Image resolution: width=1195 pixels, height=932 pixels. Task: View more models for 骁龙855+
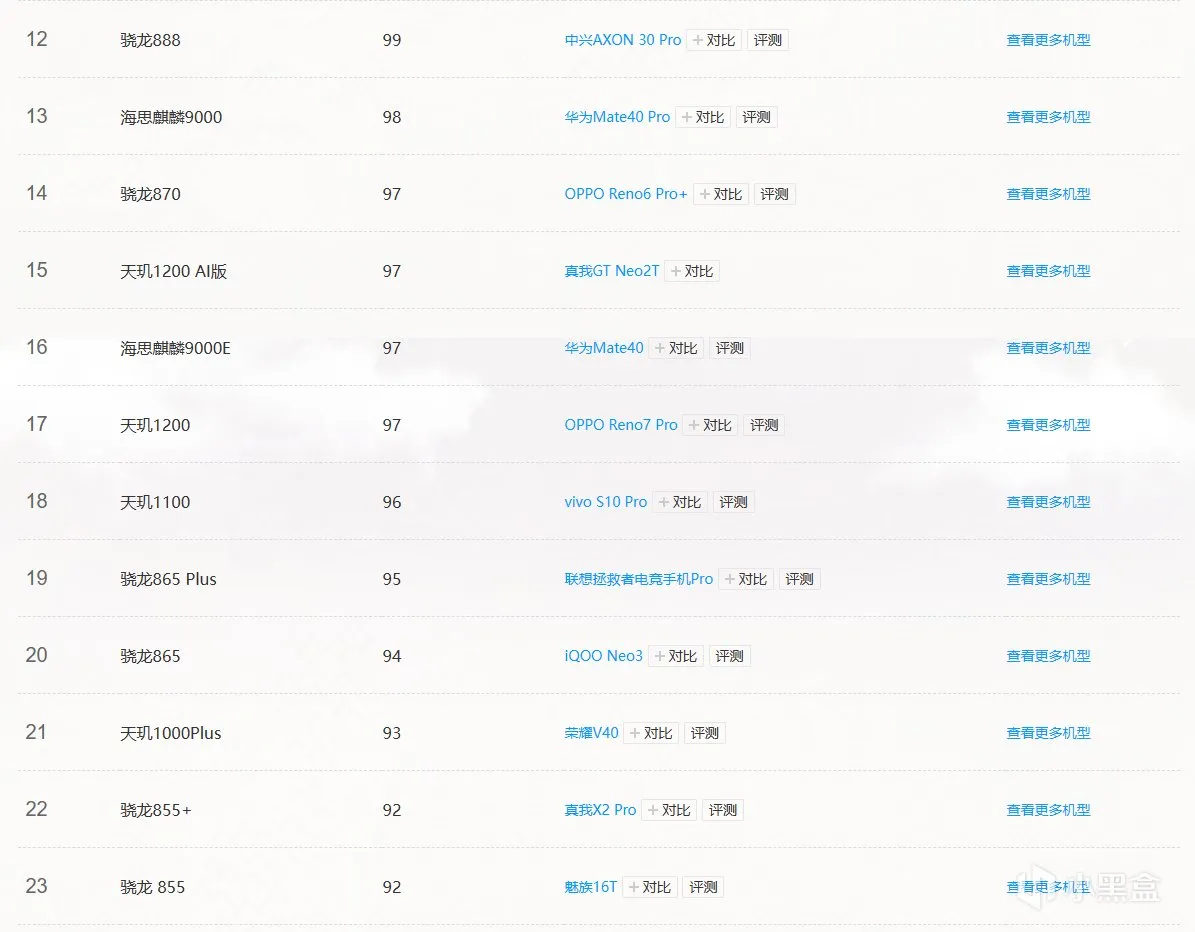1048,810
